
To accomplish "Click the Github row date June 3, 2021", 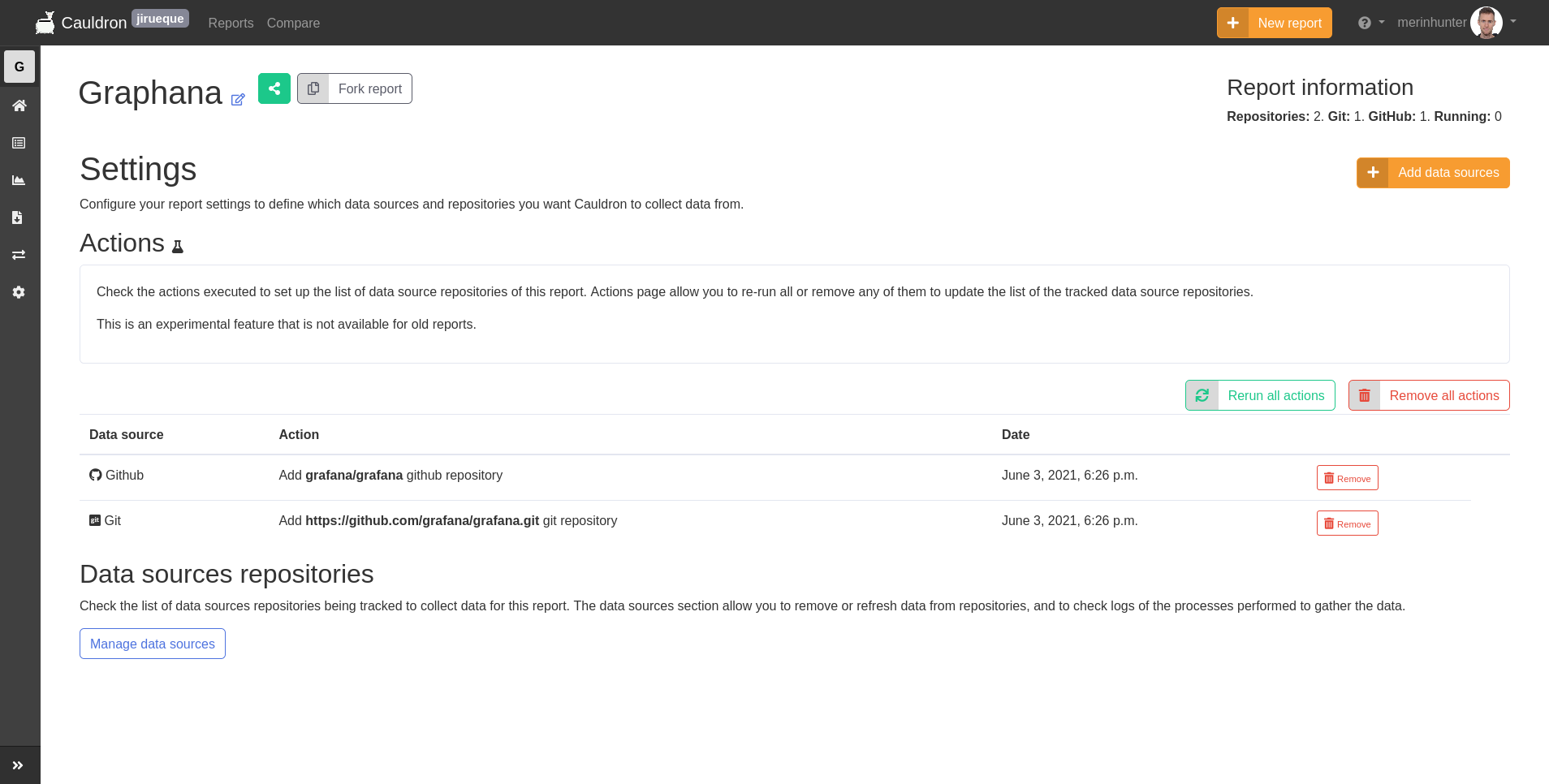I will [1069, 476].
